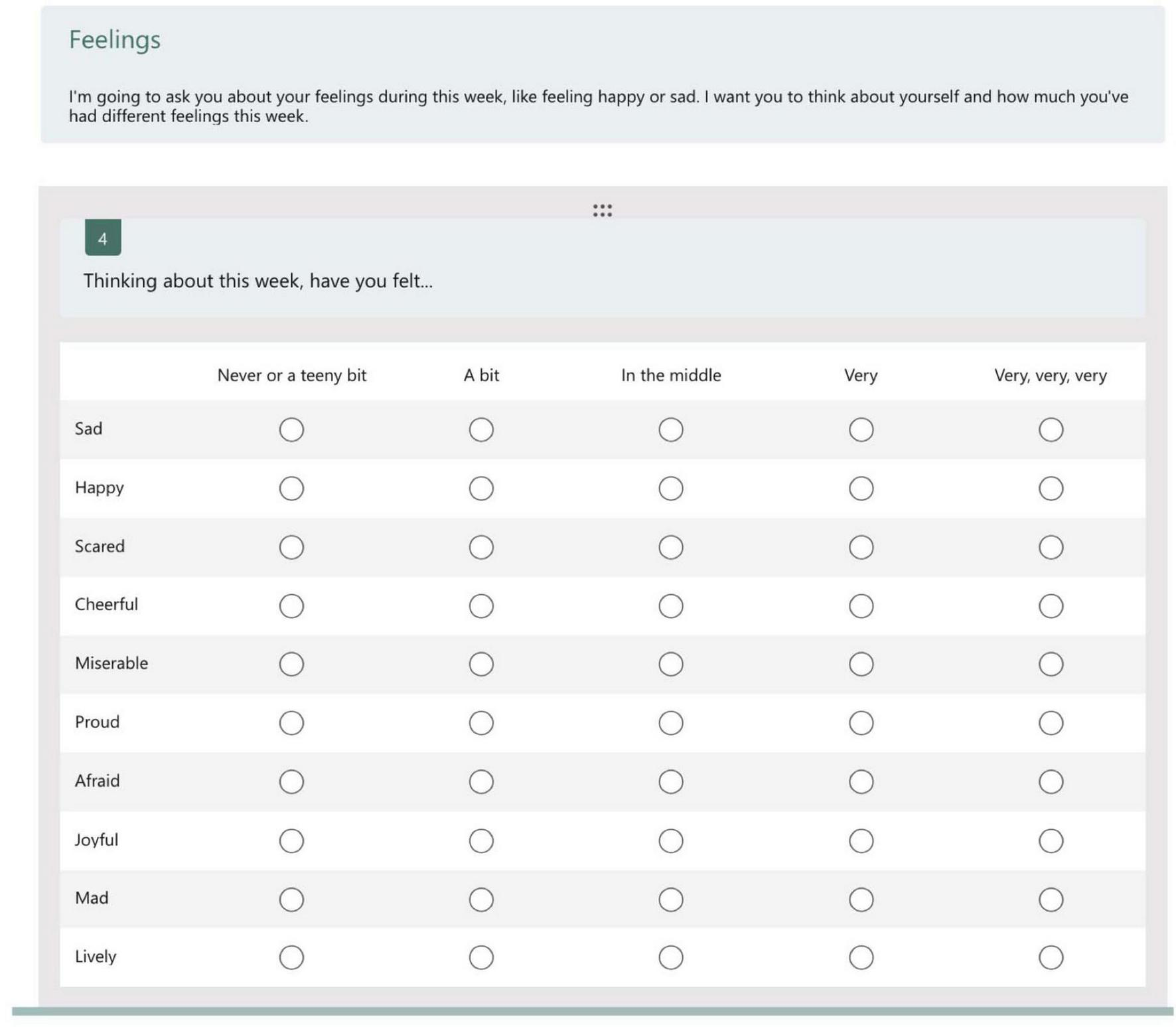The height and width of the screenshot is (1027, 1176).
Task: Click the 'Very, very, very' column header
Action: click(x=1050, y=376)
